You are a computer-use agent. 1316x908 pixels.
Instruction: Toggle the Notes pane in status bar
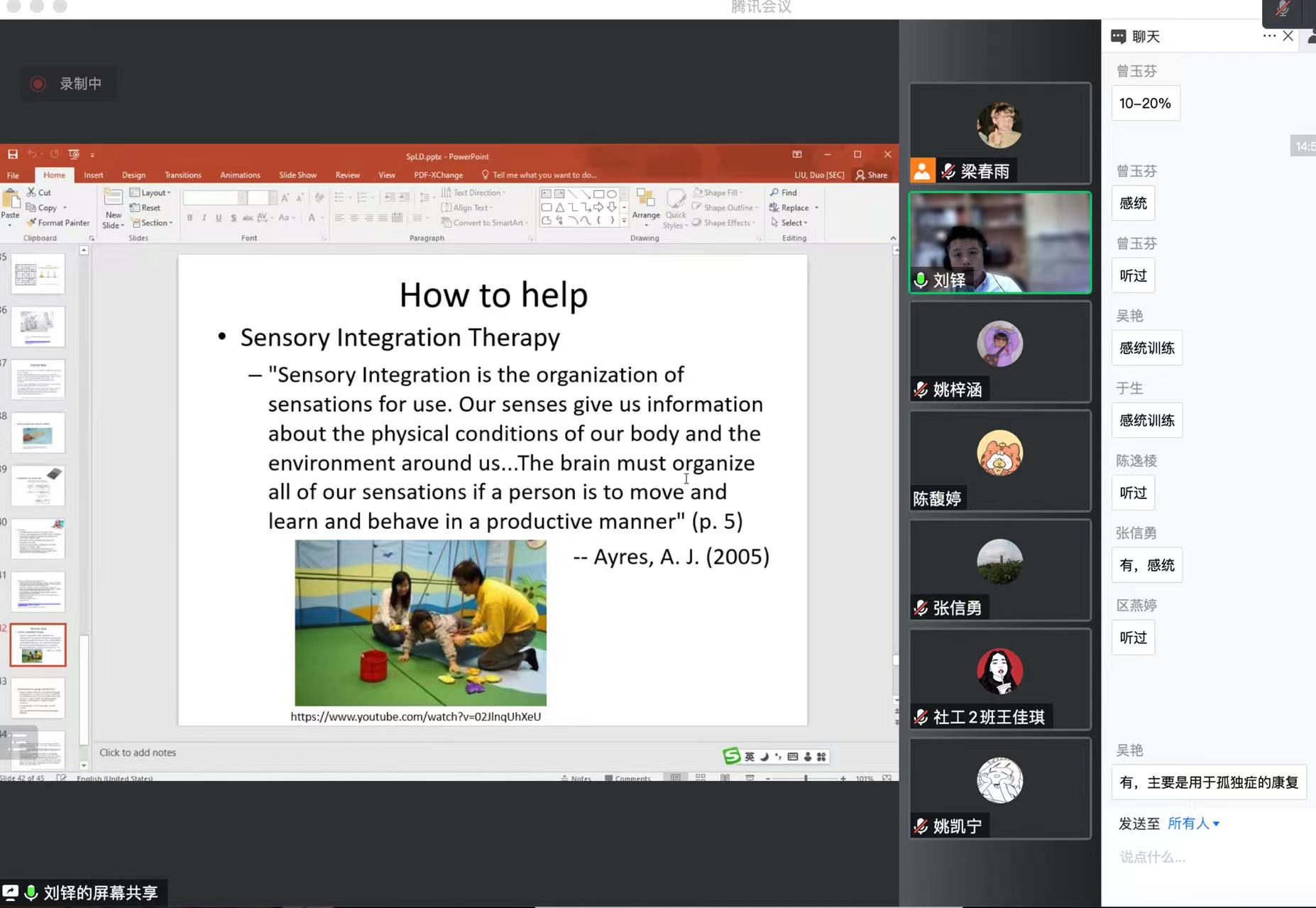click(576, 778)
